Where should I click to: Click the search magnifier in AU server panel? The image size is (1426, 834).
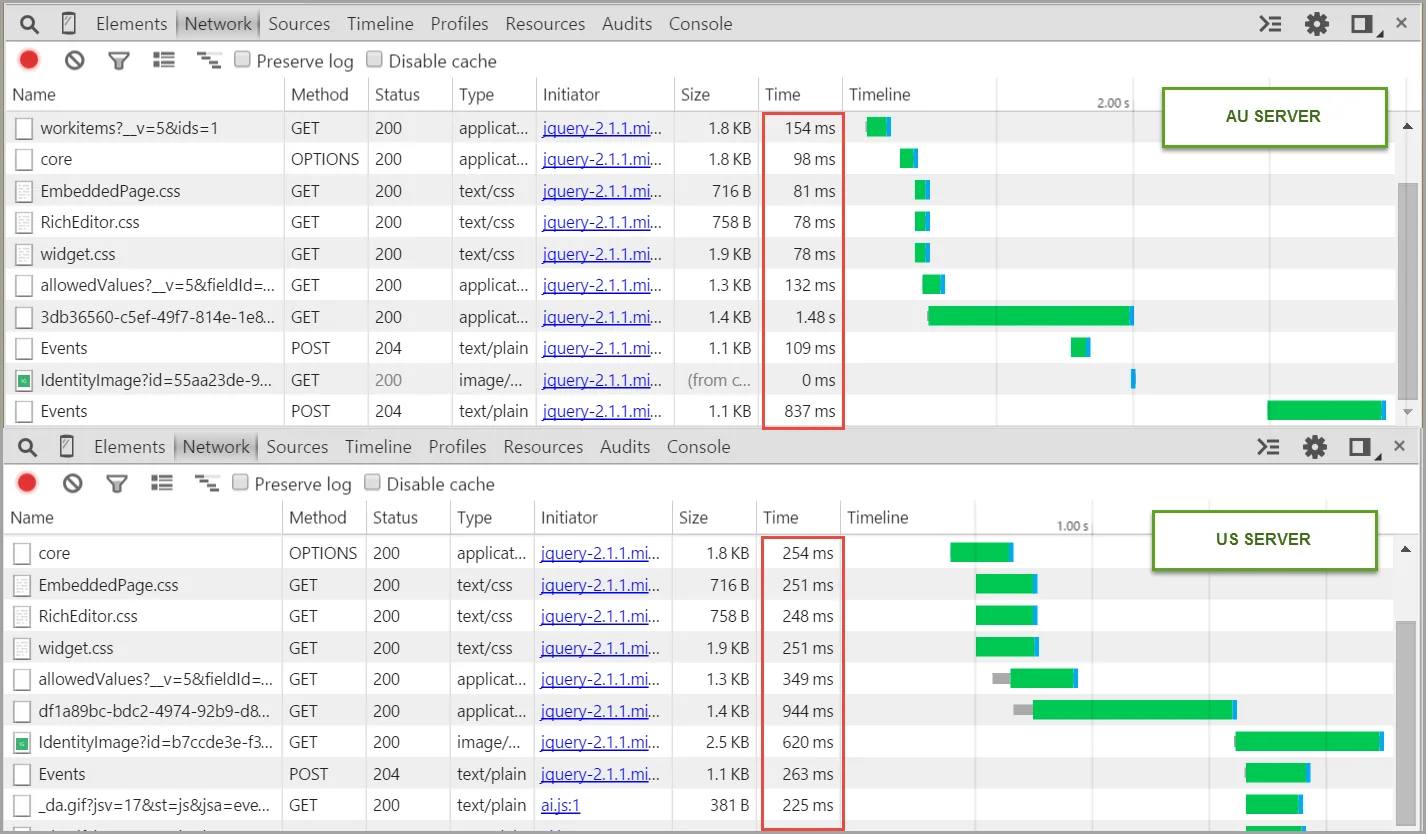pyautogui.click(x=29, y=24)
